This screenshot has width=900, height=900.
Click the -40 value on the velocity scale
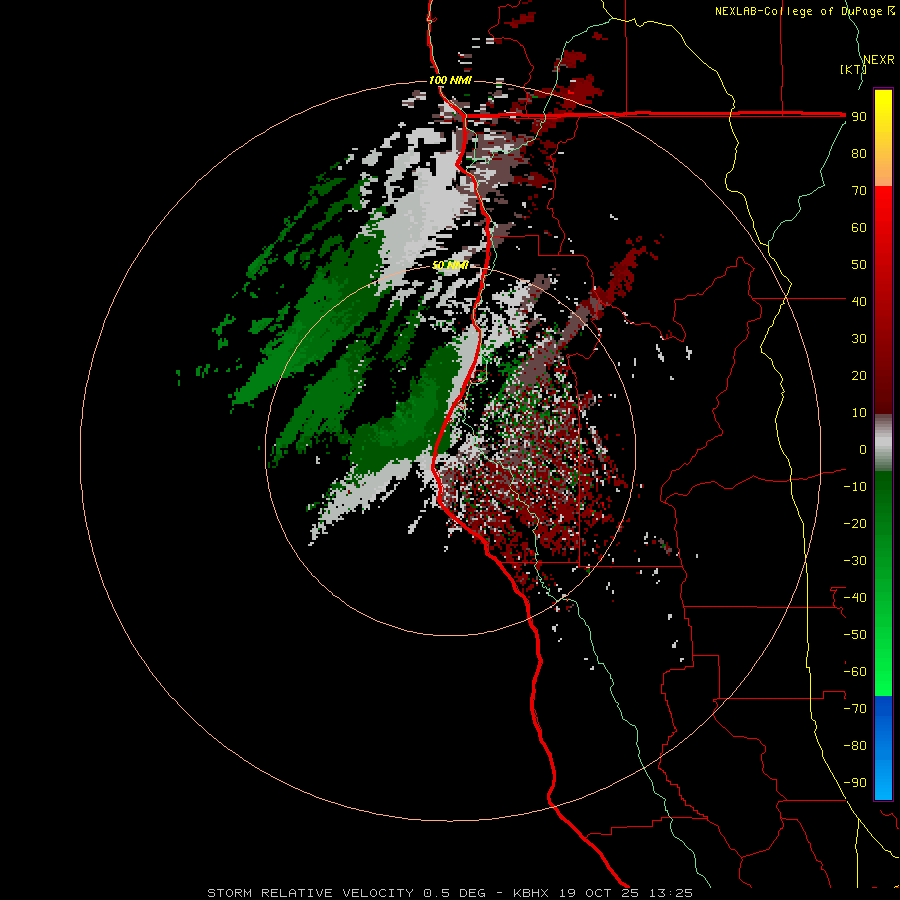[855, 598]
